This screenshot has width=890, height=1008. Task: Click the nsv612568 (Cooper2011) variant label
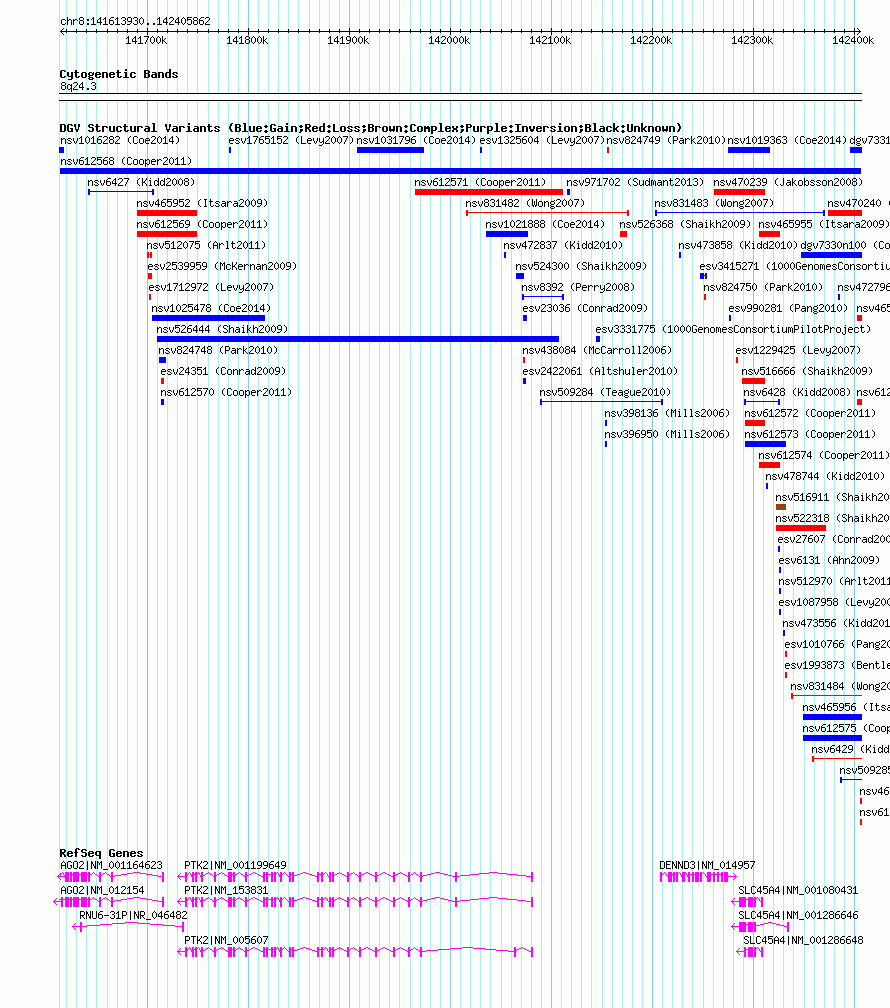(x=125, y=161)
